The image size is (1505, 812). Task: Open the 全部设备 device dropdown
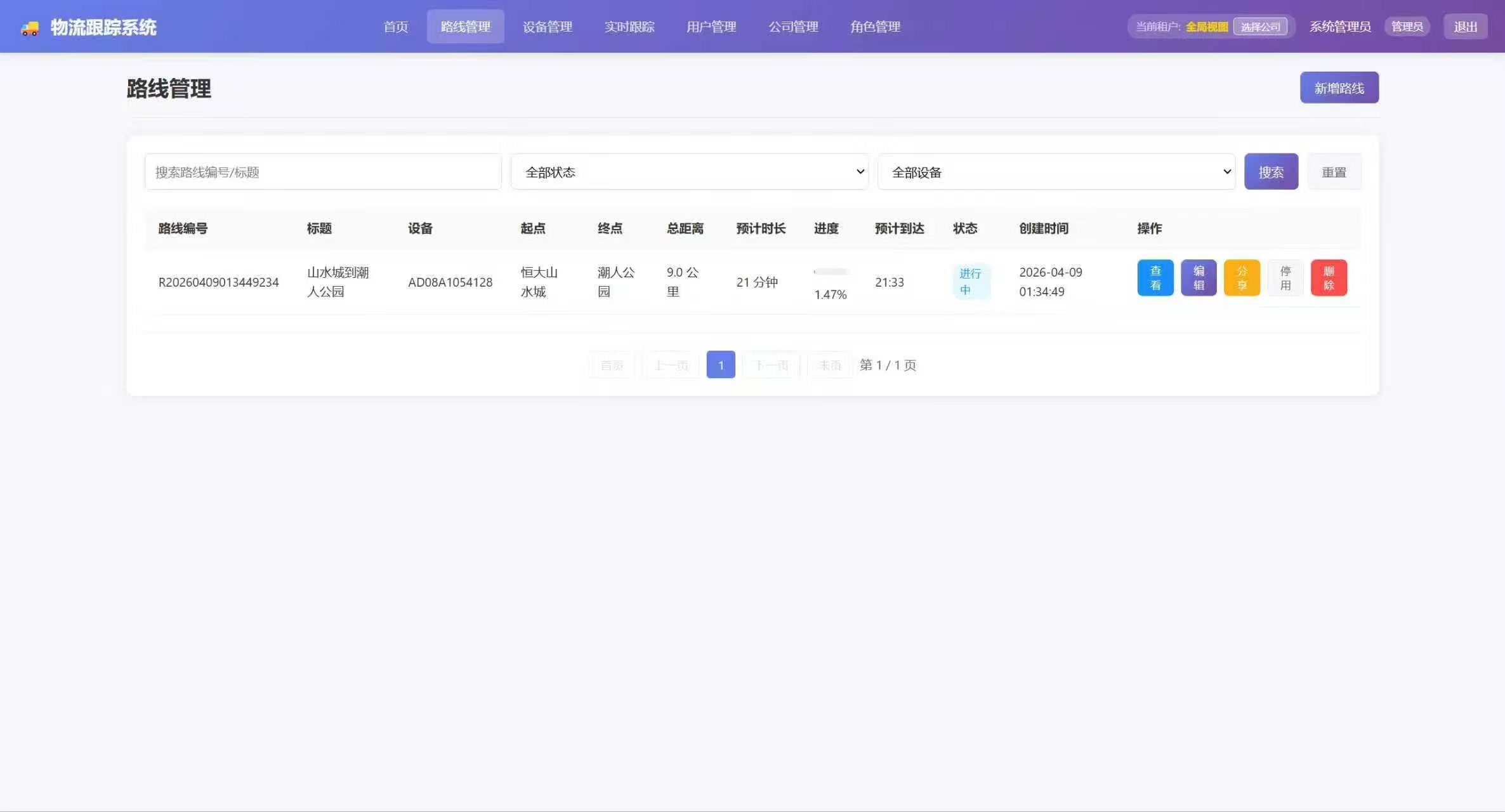click(x=1056, y=171)
